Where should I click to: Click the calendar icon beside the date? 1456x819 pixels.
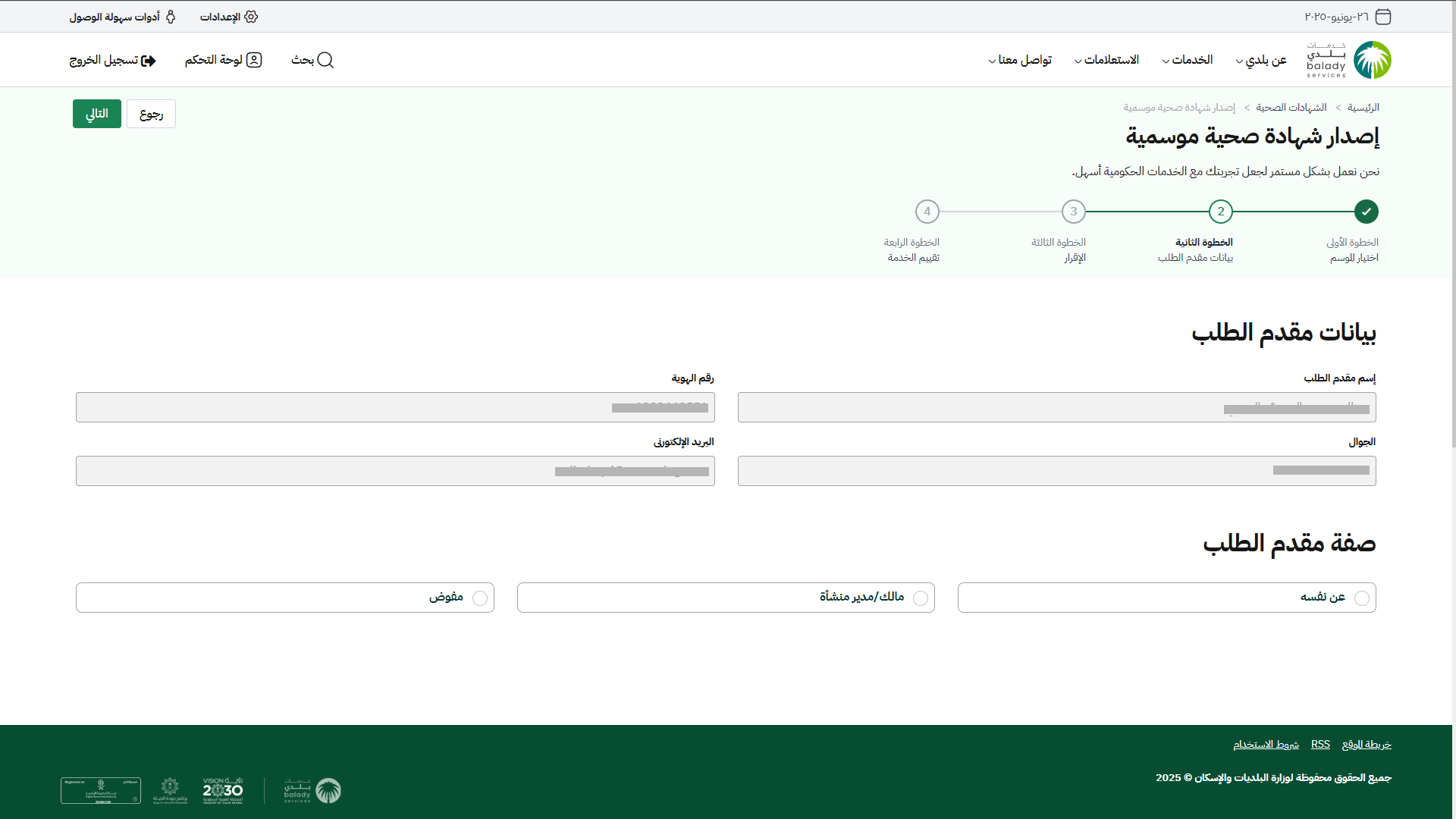tap(1383, 17)
